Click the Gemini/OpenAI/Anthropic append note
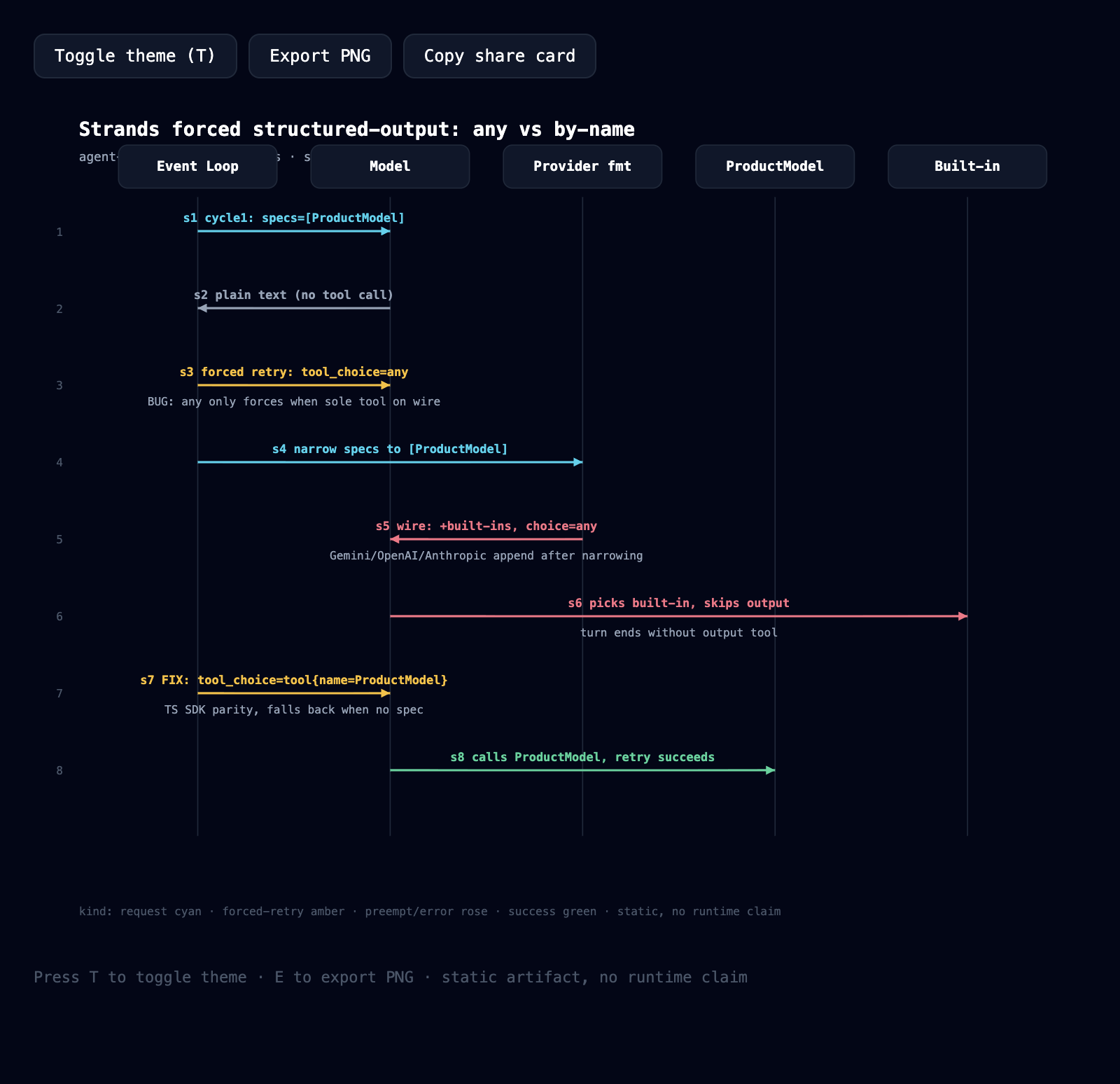Screen dimensions: 1120x1084 click(486, 556)
